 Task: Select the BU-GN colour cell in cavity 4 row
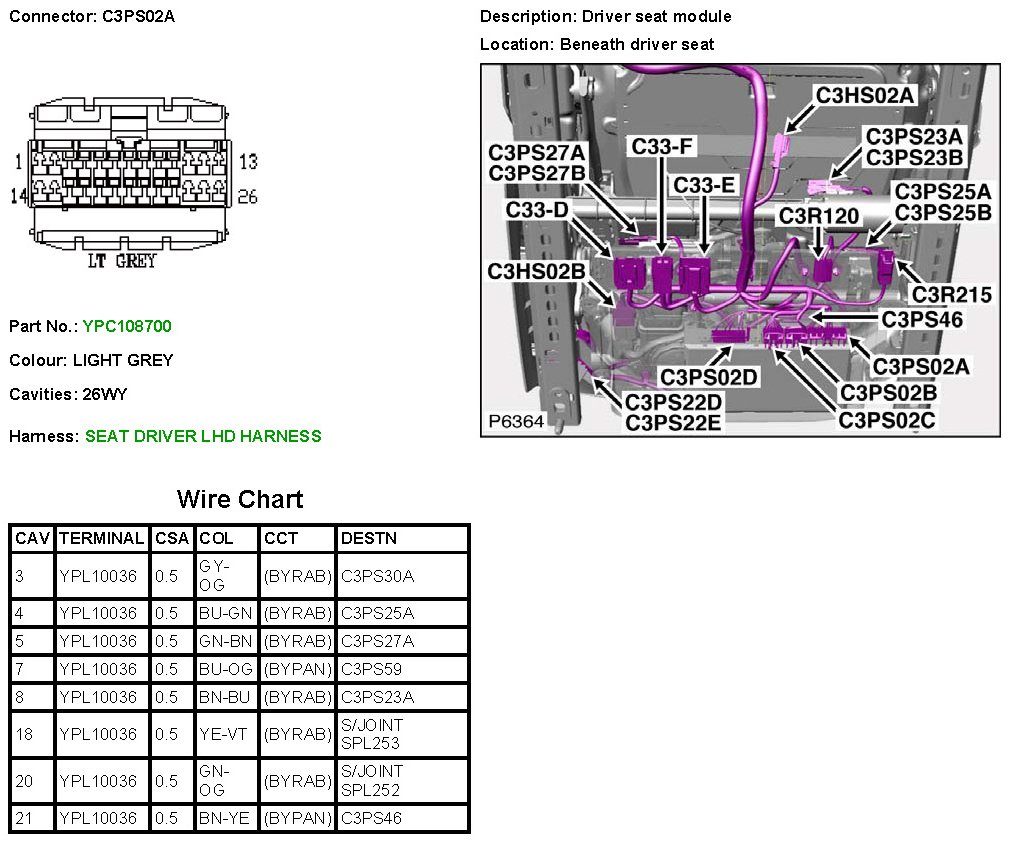pyautogui.click(x=226, y=613)
